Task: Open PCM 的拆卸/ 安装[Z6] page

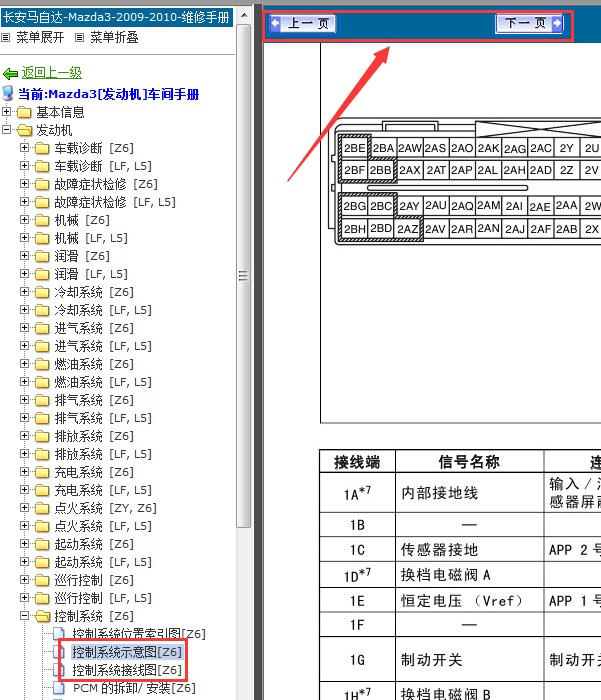Action: (134, 688)
